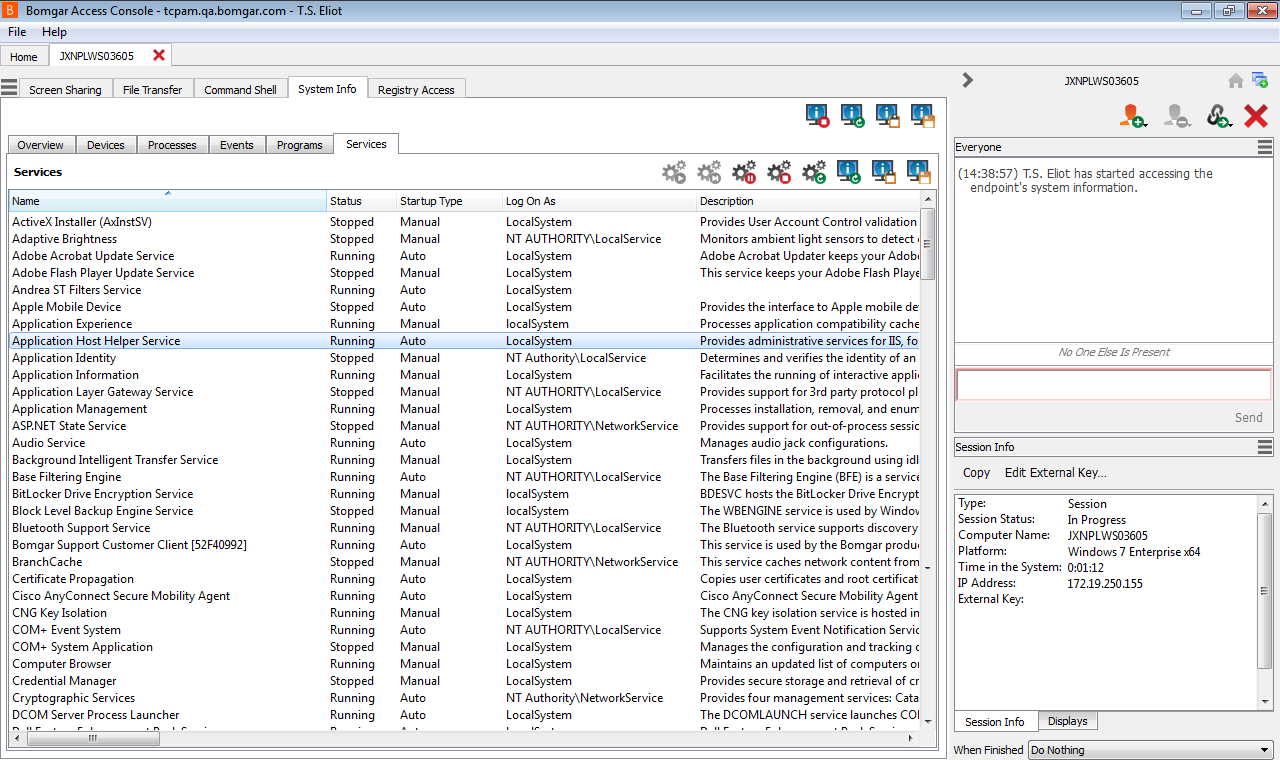Switch to Screen Sharing tab

65,89
